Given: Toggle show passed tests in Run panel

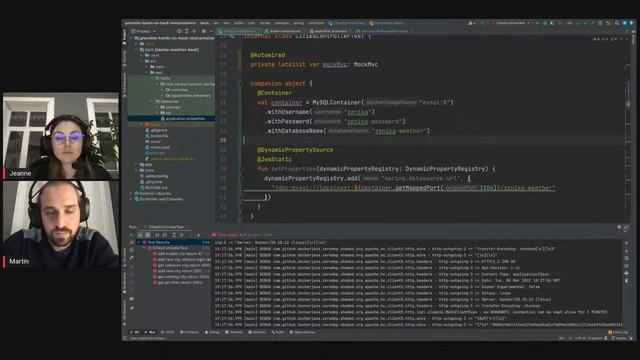Looking at the screenshot, I should click(x=140, y=235).
